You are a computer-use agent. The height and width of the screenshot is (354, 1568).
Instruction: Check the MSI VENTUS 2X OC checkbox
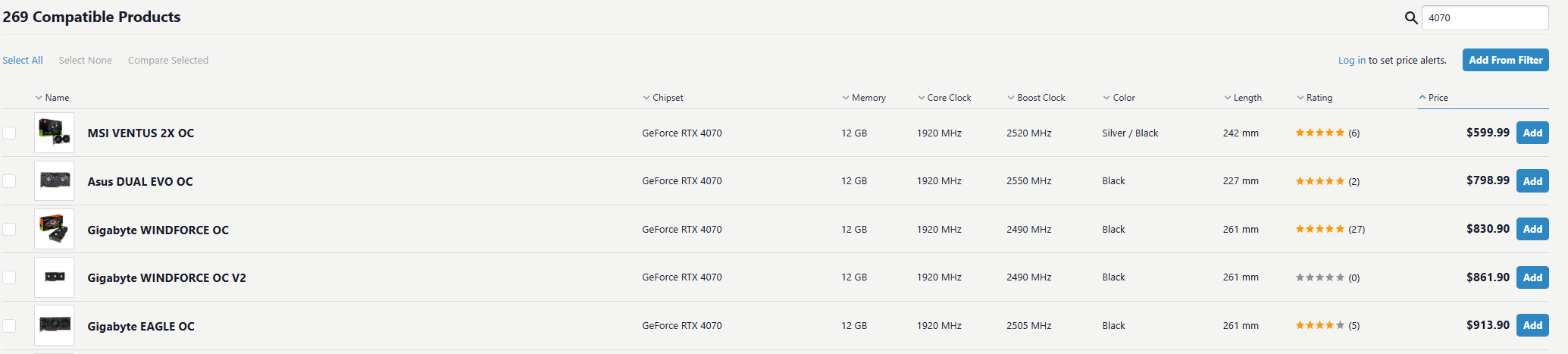tap(9, 133)
